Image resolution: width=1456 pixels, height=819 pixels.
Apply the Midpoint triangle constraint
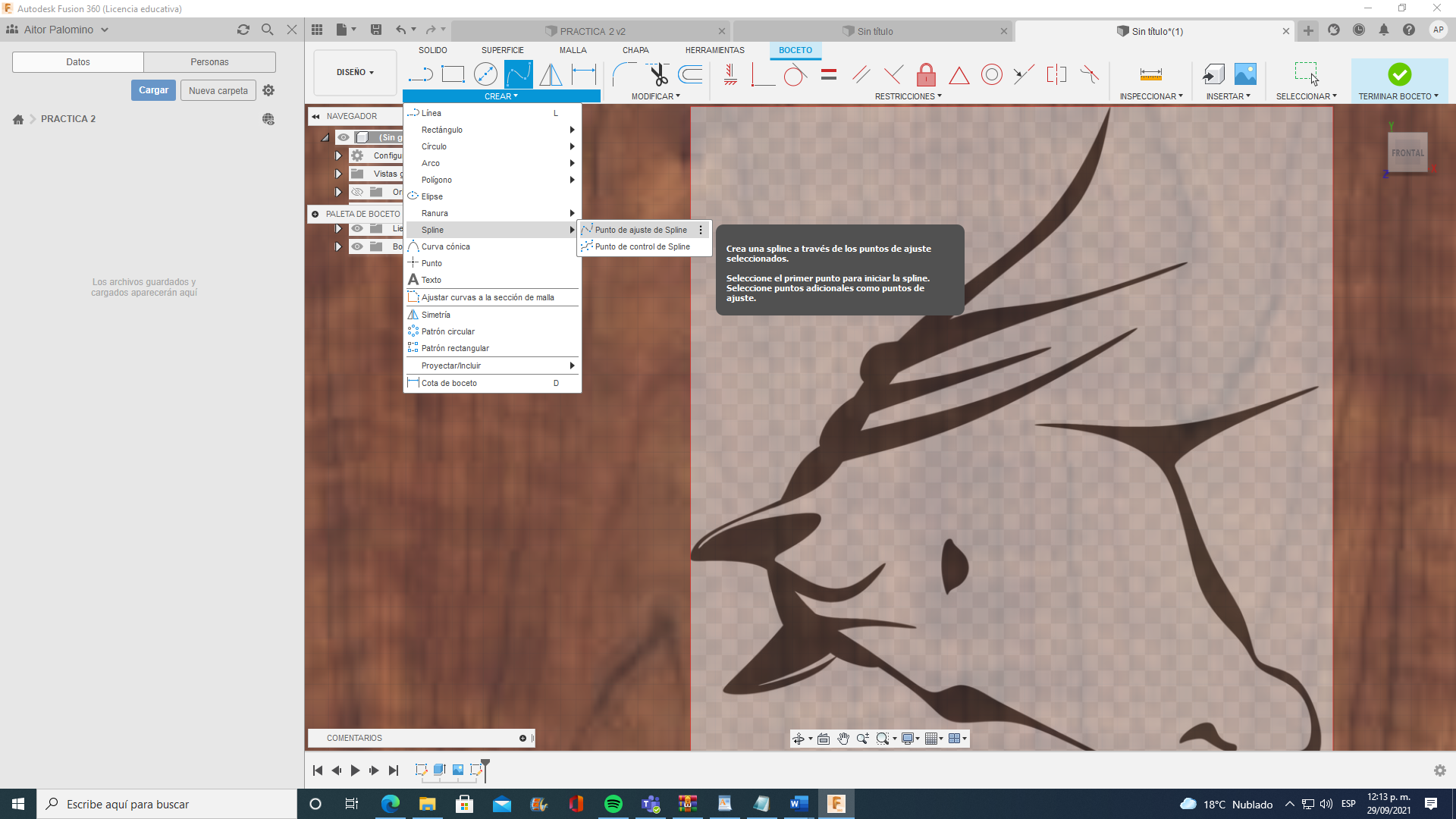pos(959,74)
